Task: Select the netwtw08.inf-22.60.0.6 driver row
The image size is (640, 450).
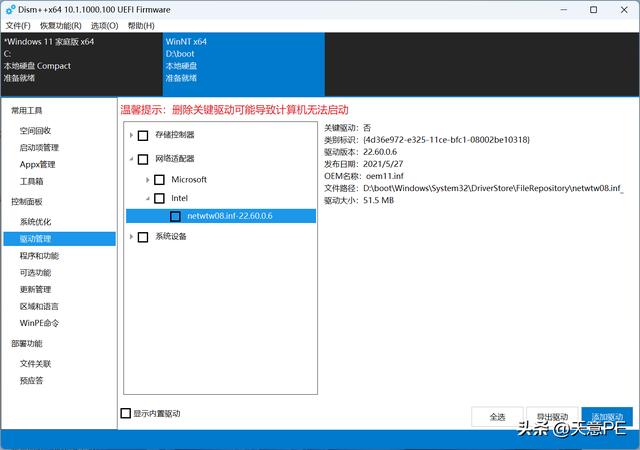Action: tap(221, 216)
